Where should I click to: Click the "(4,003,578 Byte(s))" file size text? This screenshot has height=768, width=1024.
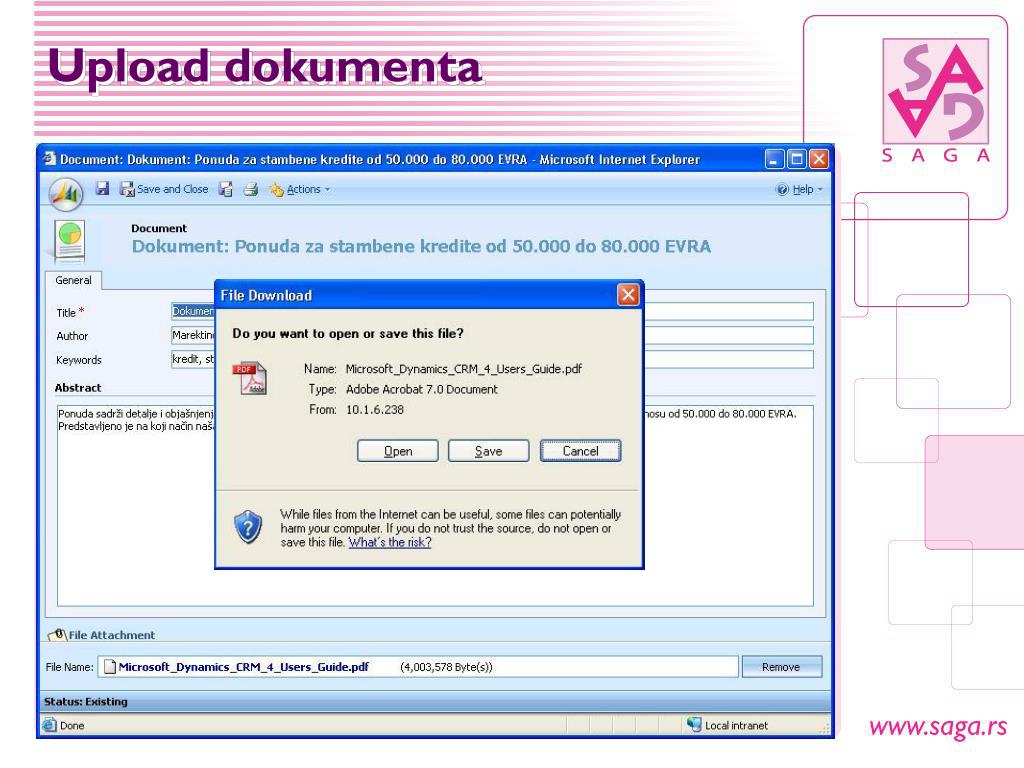click(x=446, y=667)
